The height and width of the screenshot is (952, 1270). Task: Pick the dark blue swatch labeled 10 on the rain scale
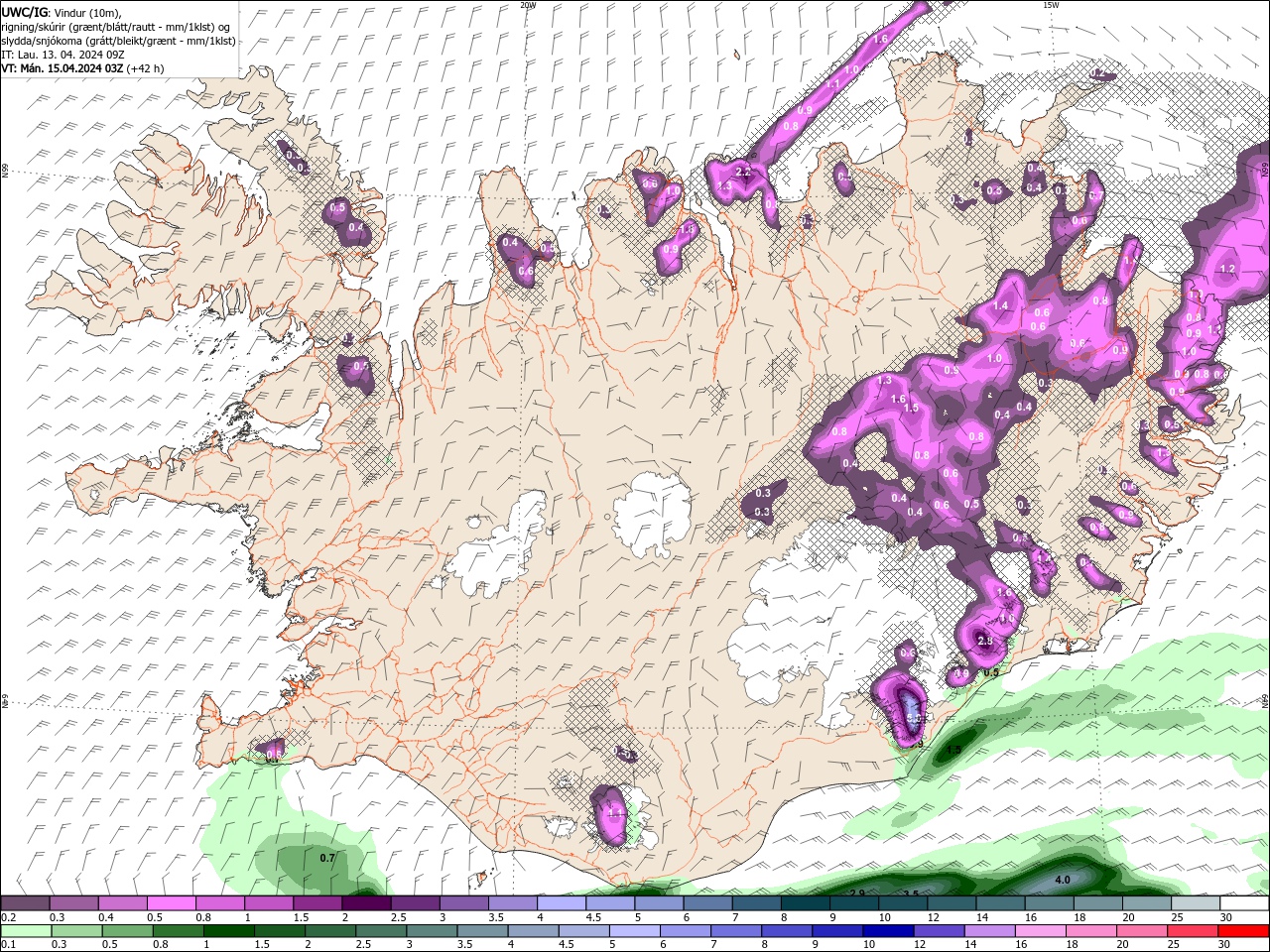pyautogui.click(x=889, y=930)
